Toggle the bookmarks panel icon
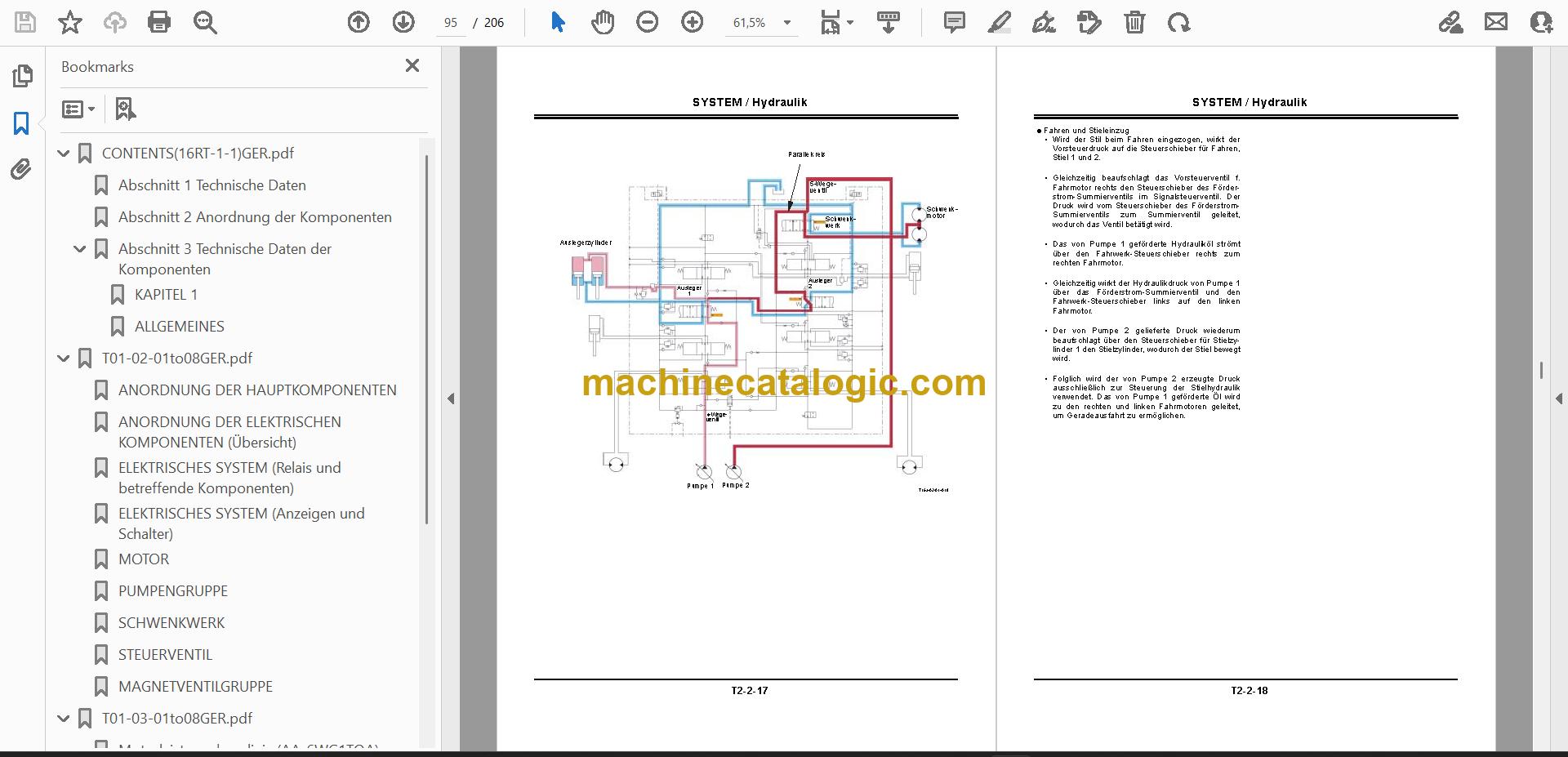 coord(21,123)
